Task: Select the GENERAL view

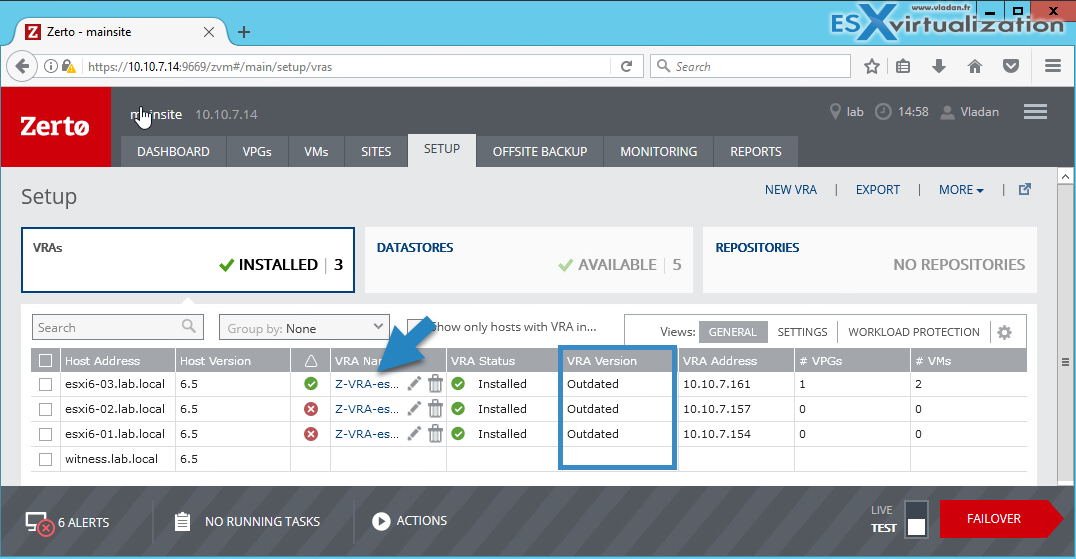Action: [732, 332]
